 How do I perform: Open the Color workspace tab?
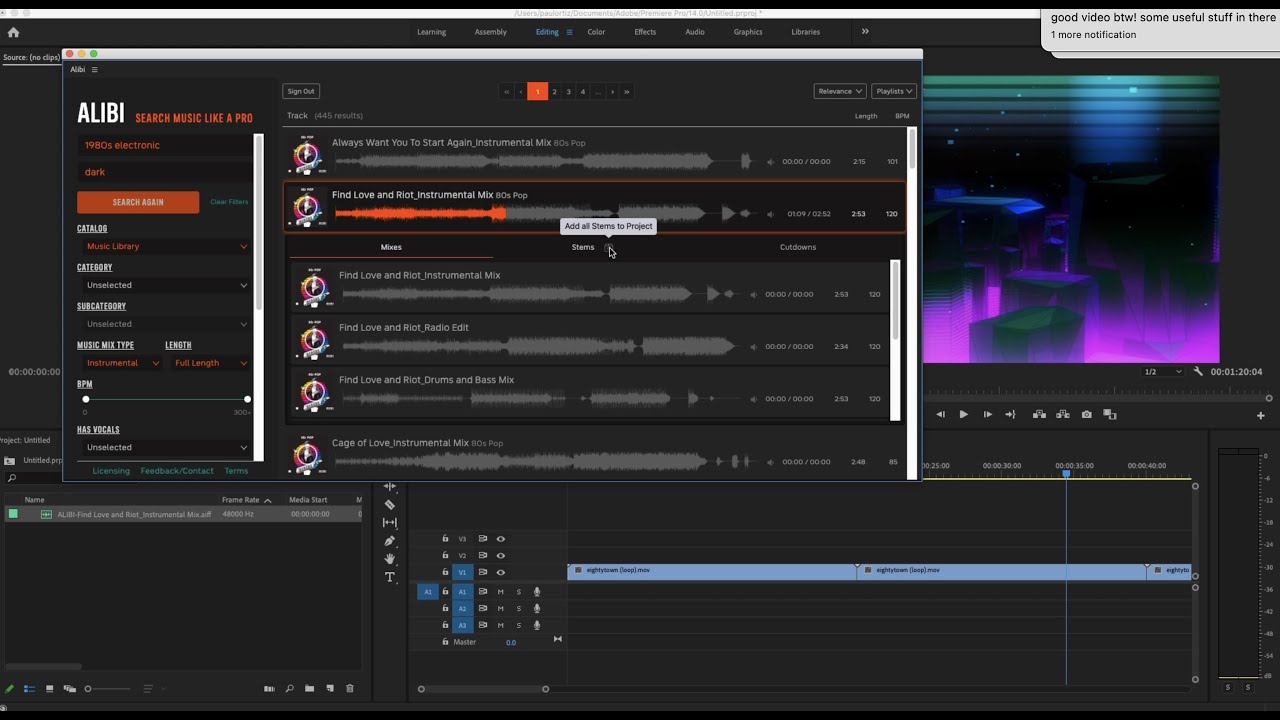[x=596, y=32]
